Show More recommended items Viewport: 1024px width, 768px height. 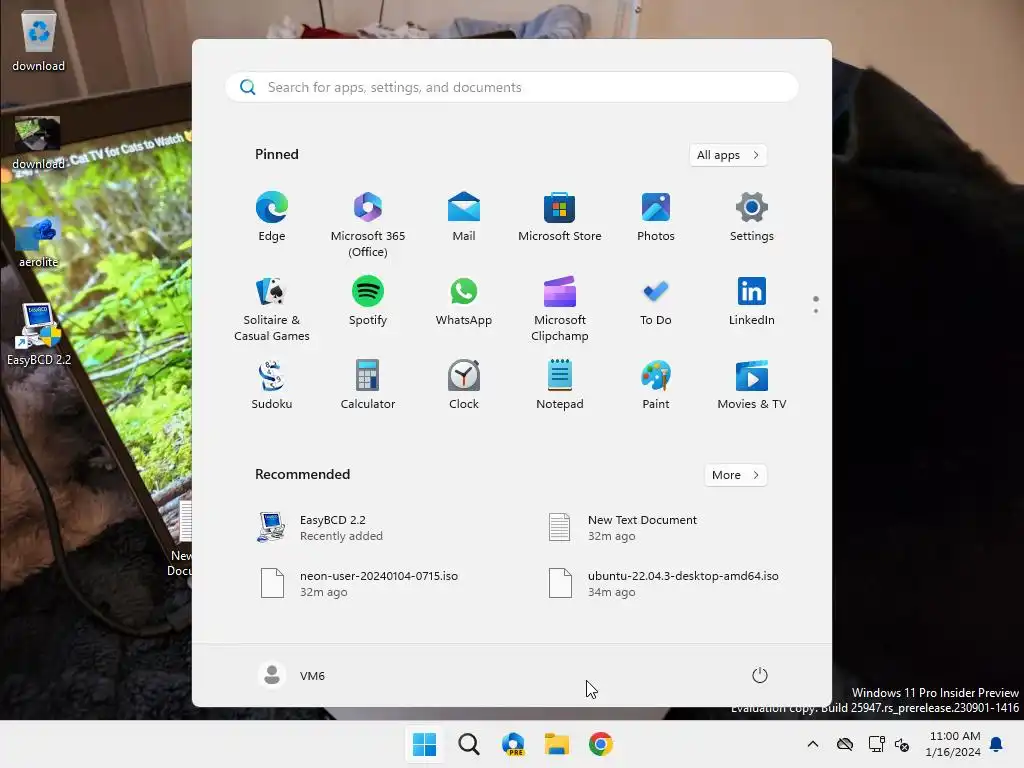tap(735, 475)
